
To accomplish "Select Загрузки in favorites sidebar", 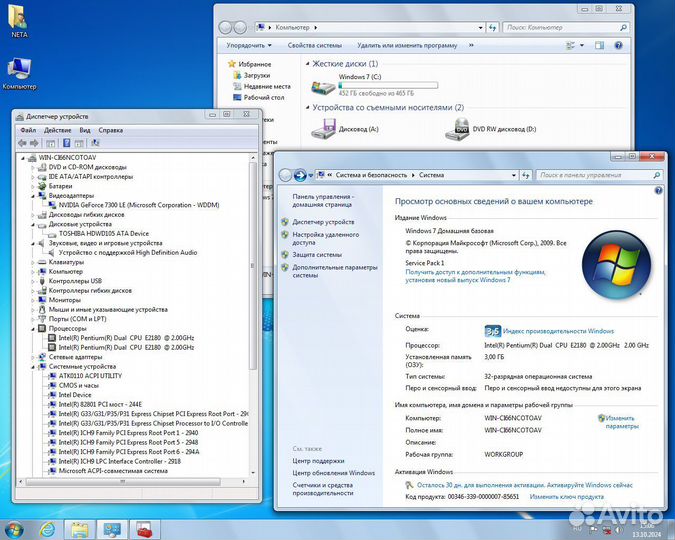I will (x=257, y=75).
